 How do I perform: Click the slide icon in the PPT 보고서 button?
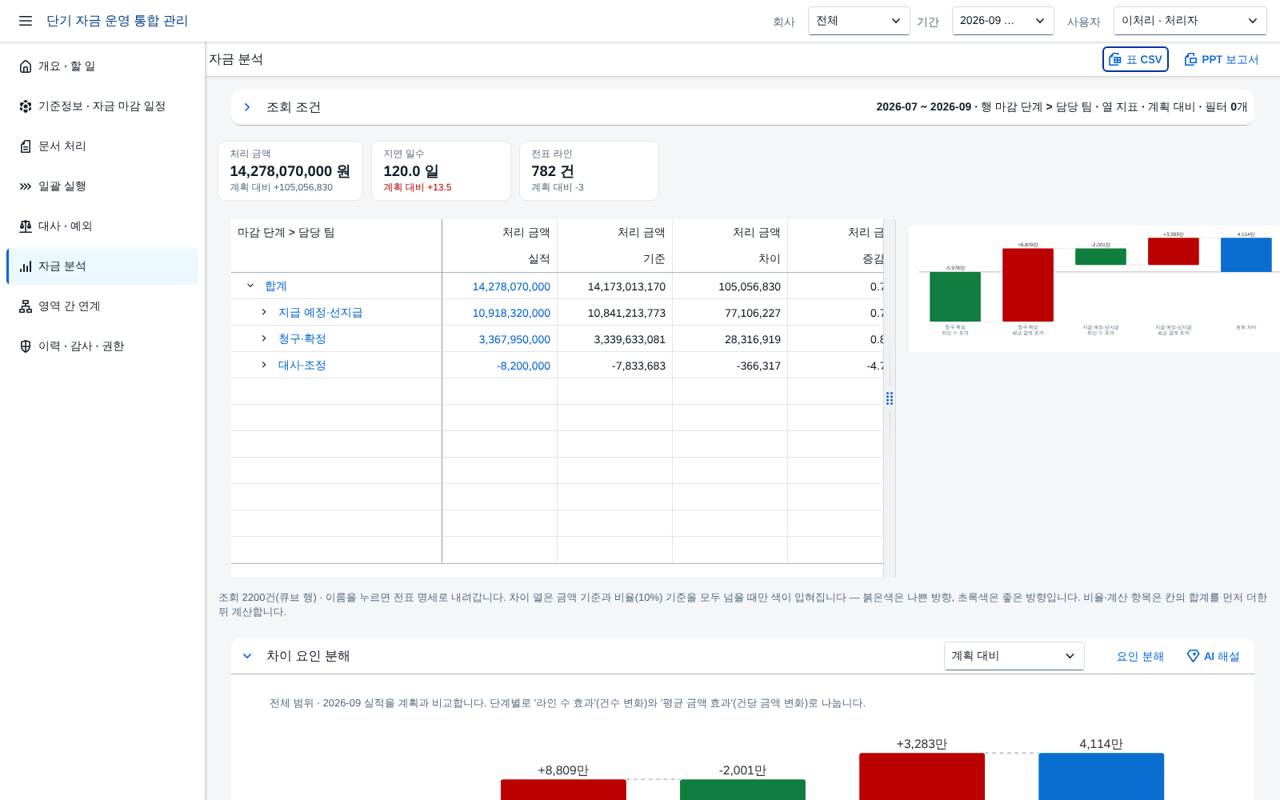point(1190,59)
